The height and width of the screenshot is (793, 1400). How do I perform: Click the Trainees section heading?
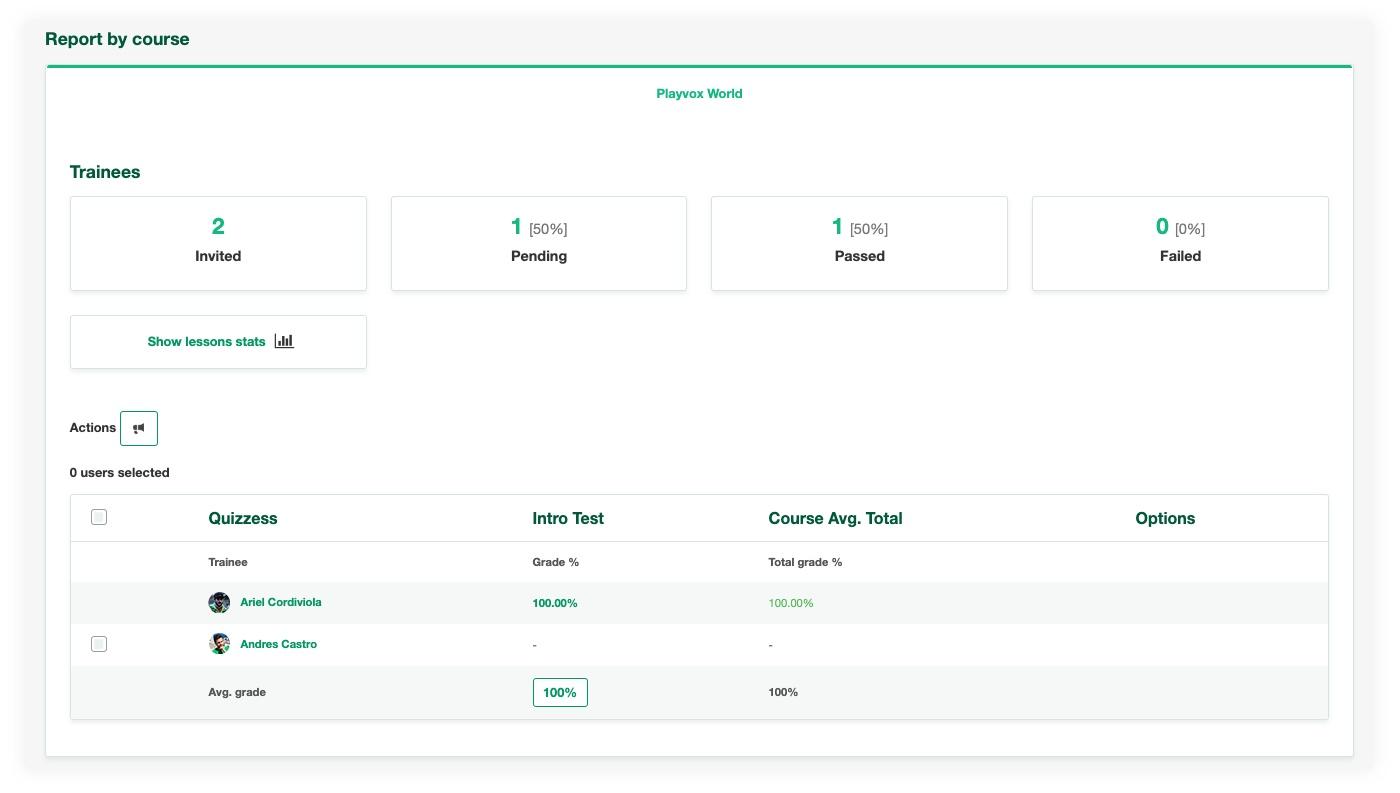(x=105, y=172)
